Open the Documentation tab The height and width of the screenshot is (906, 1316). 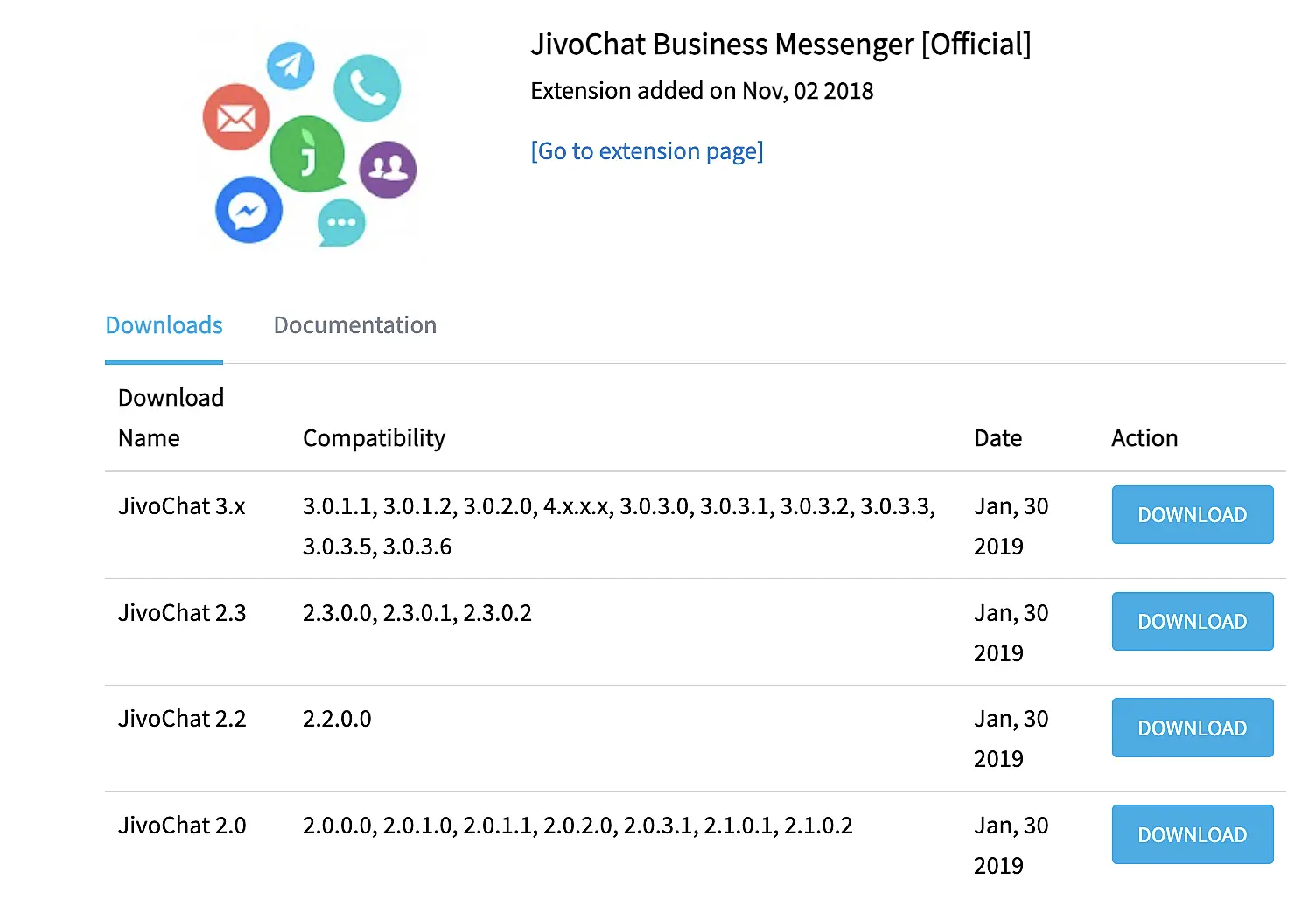point(354,325)
